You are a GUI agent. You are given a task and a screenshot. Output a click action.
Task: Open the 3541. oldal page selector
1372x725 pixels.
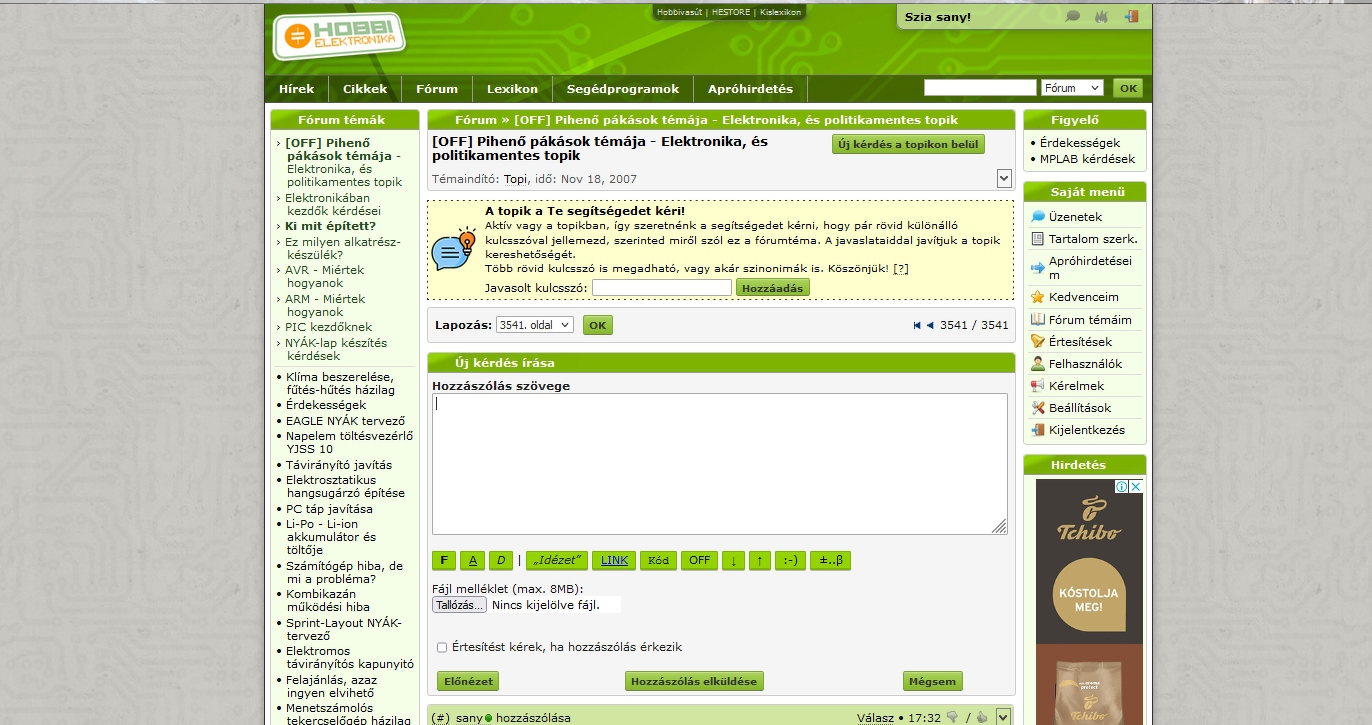535,325
